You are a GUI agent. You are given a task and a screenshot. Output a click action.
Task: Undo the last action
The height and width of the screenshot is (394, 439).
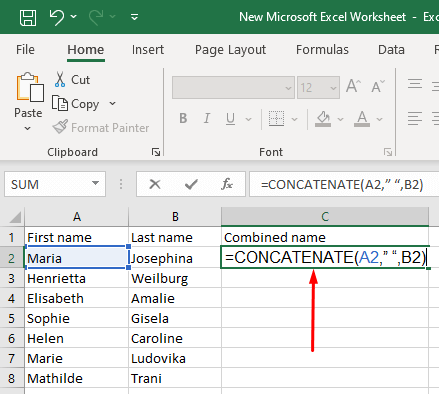click(x=57, y=17)
